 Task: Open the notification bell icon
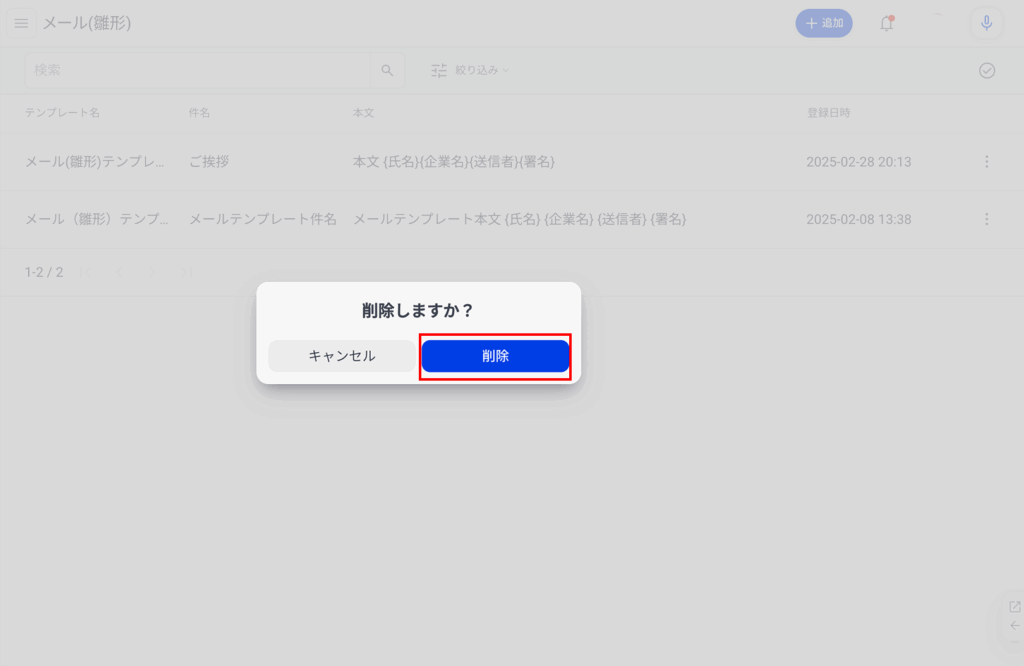pos(886,24)
